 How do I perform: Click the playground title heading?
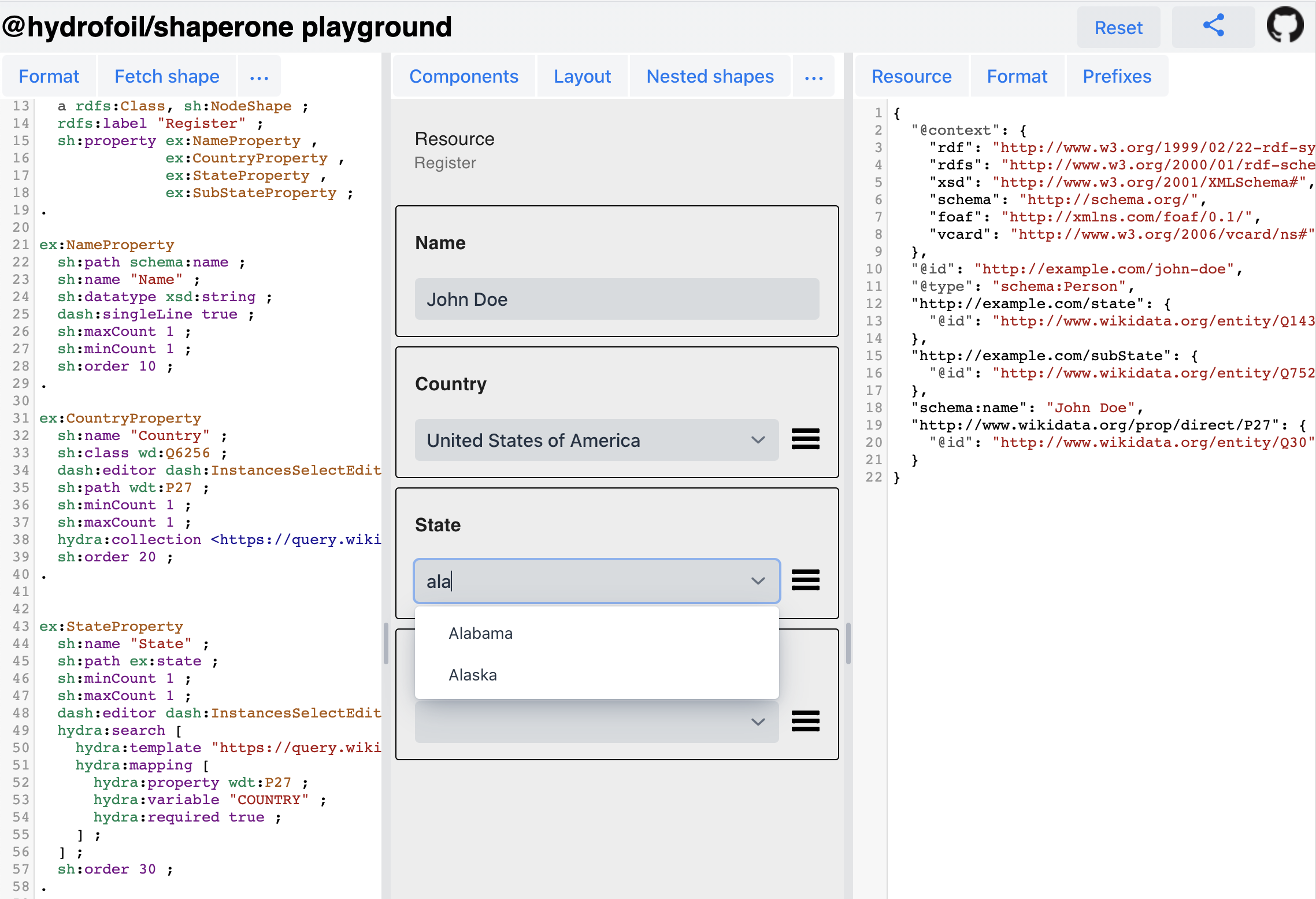(x=227, y=27)
